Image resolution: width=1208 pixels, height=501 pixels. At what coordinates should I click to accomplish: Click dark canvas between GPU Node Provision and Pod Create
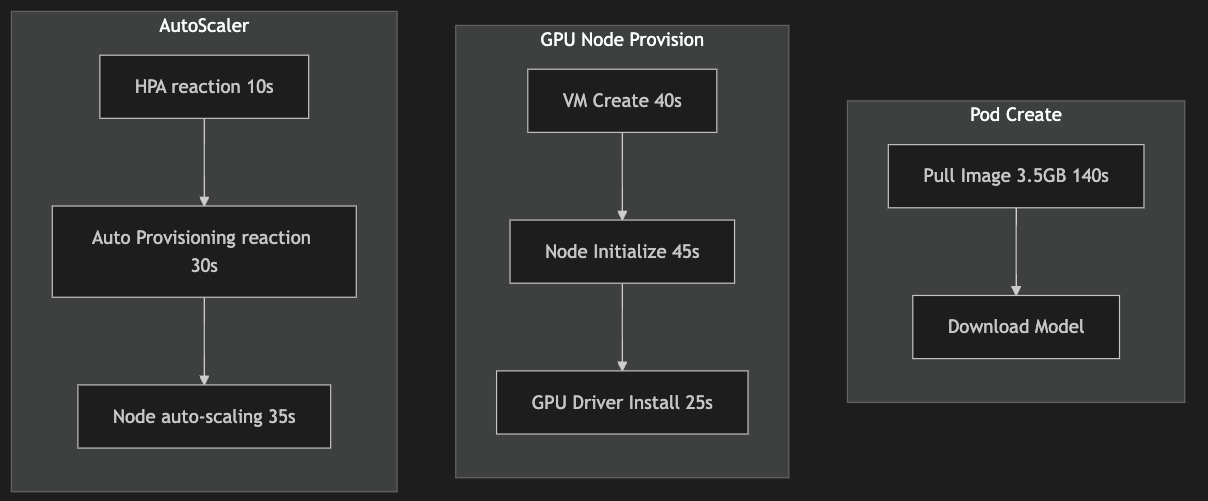point(818,250)
